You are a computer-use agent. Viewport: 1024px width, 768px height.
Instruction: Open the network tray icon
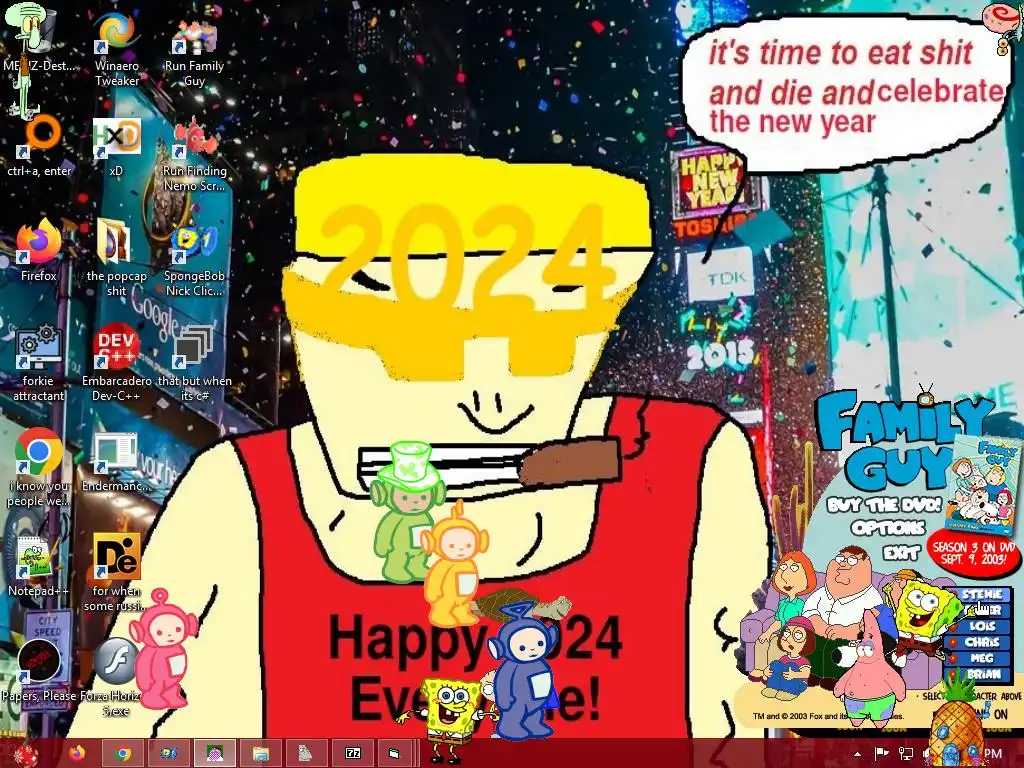(x=906, y=754)
